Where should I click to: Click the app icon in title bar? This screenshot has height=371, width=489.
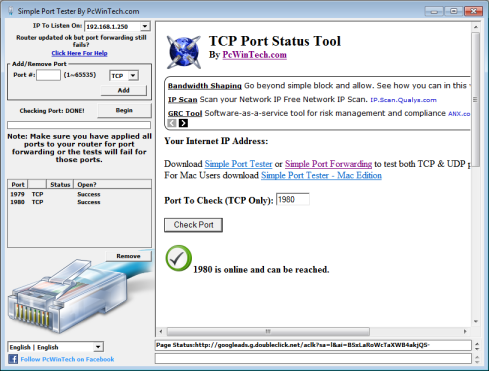click(x=11, y=11)
